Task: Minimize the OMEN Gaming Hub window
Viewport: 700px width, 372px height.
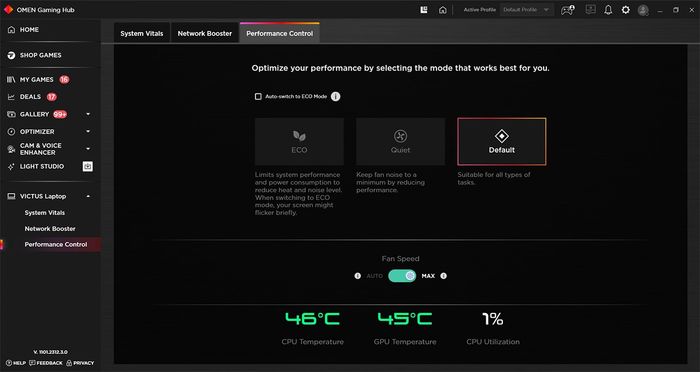Action: 660,10
